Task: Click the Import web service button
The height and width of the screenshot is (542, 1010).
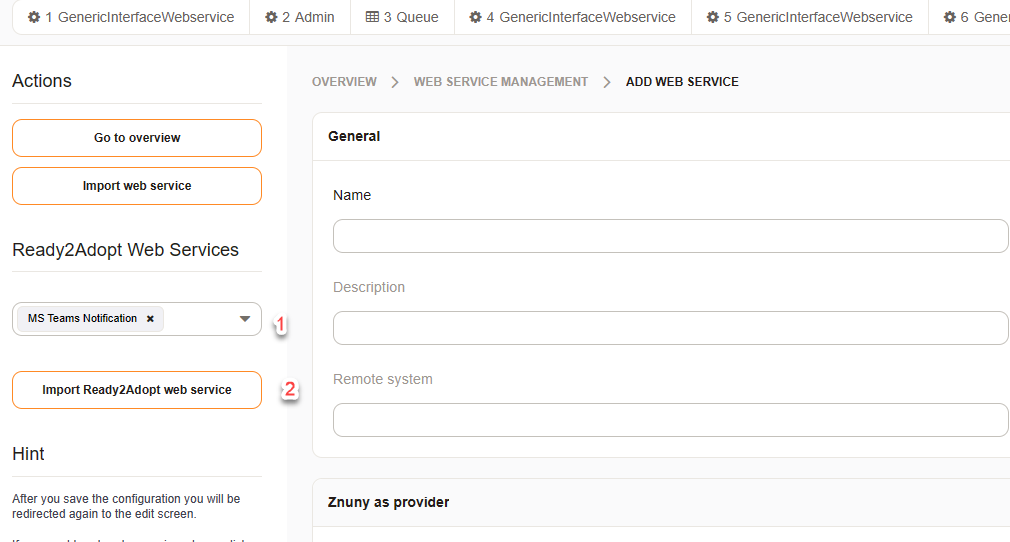Action: tap(137, 186)
